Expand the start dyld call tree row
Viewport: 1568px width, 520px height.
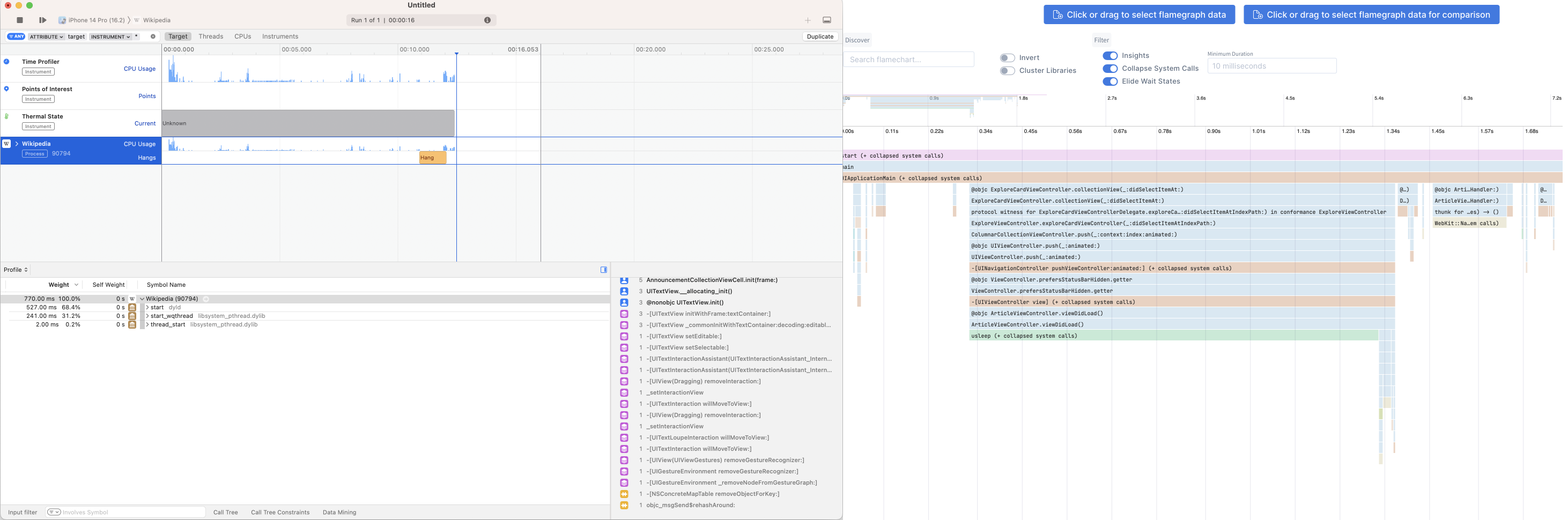tap(147, 307)
